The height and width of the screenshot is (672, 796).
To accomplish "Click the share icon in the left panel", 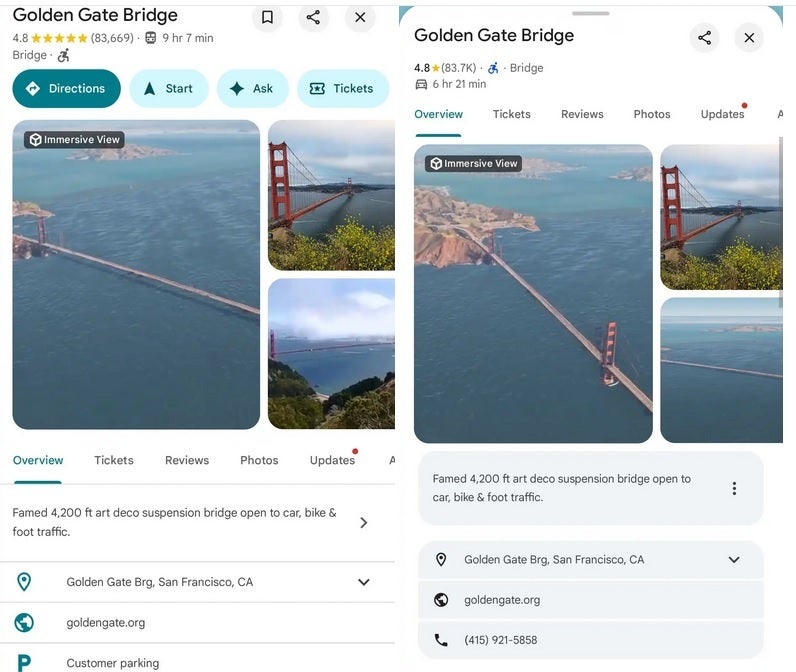I will pos(314,17).
